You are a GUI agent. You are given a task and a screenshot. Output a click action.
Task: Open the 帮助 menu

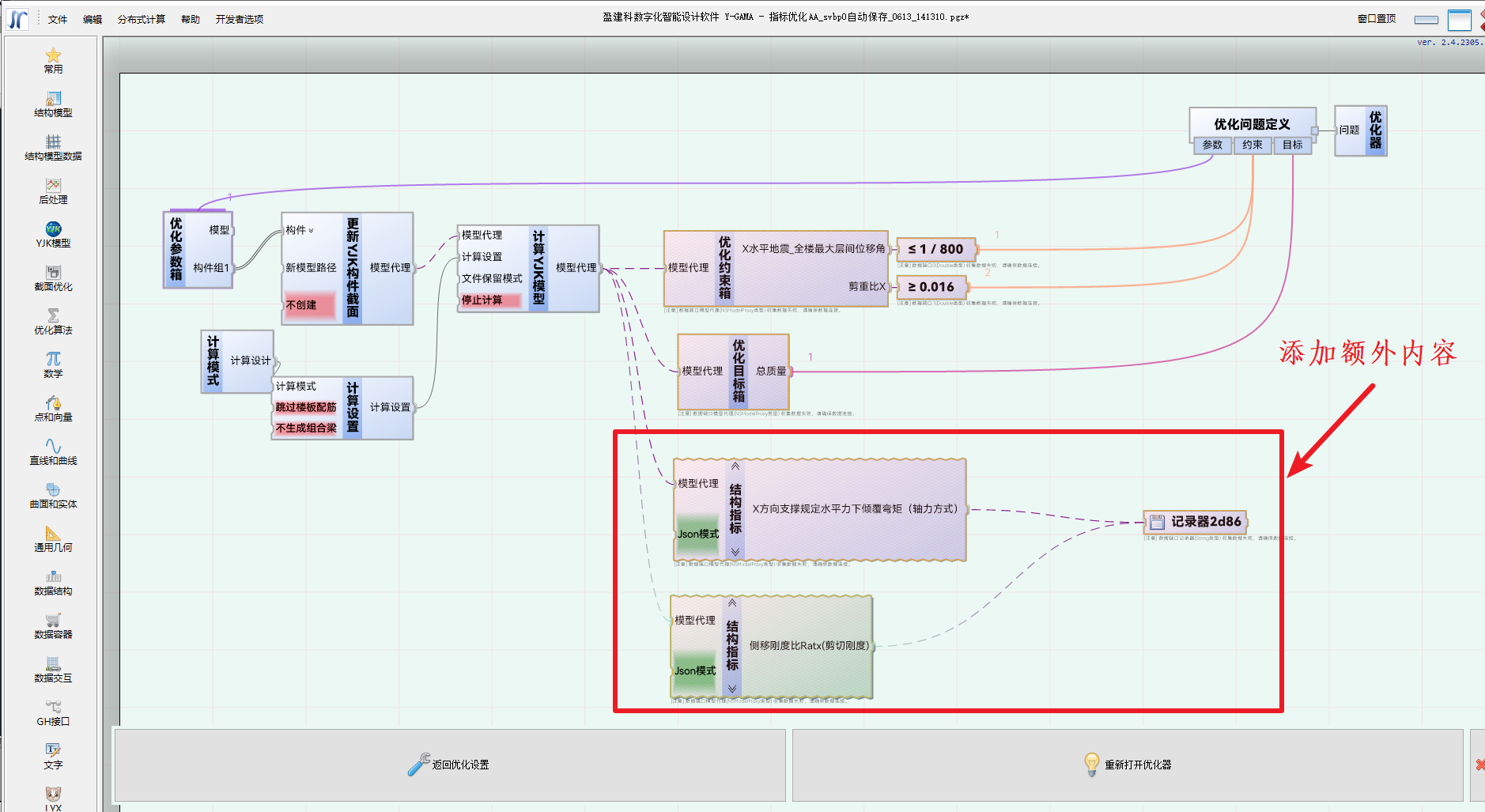coord(191,19)
